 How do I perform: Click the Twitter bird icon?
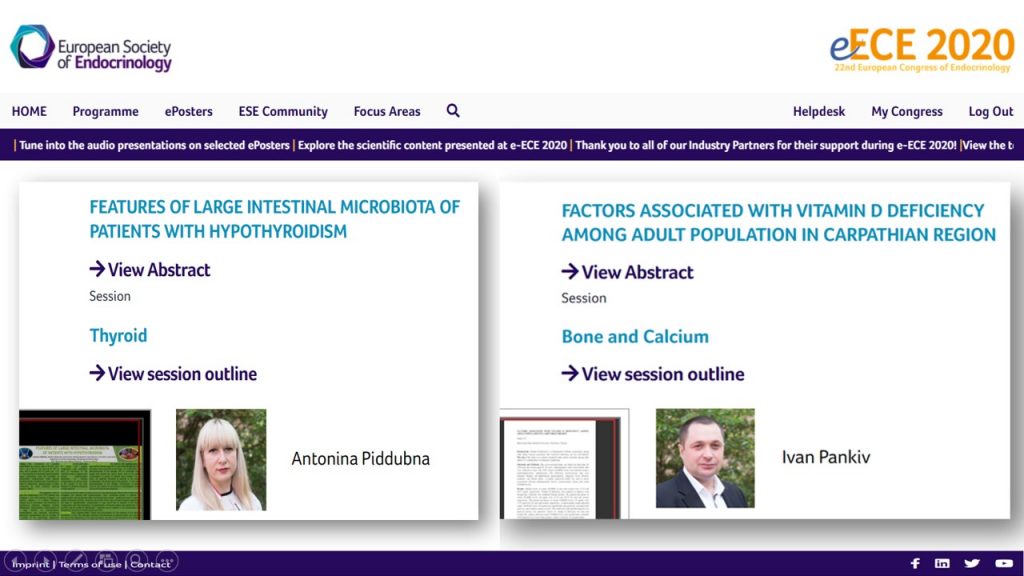click(972, 563)
